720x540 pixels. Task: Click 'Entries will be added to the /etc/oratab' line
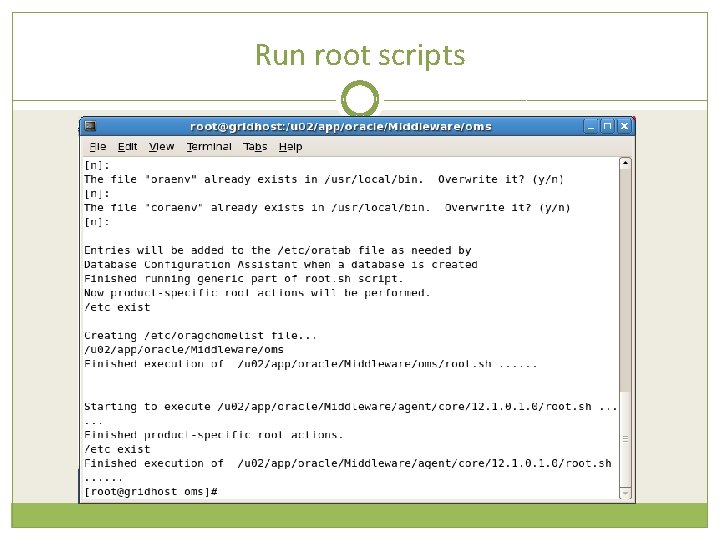click(x=278, y=251)
